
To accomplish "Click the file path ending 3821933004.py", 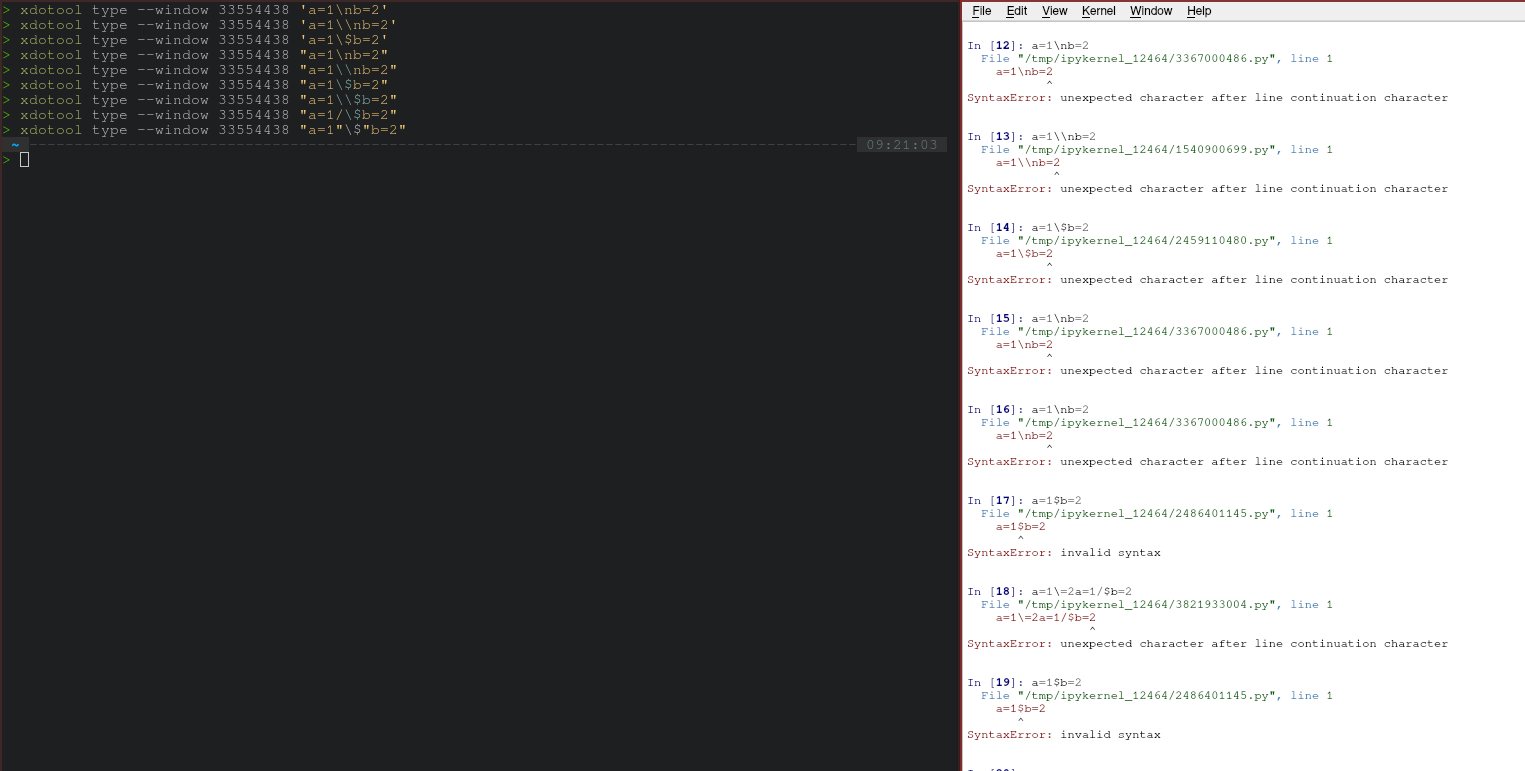I will point(1147,605).
